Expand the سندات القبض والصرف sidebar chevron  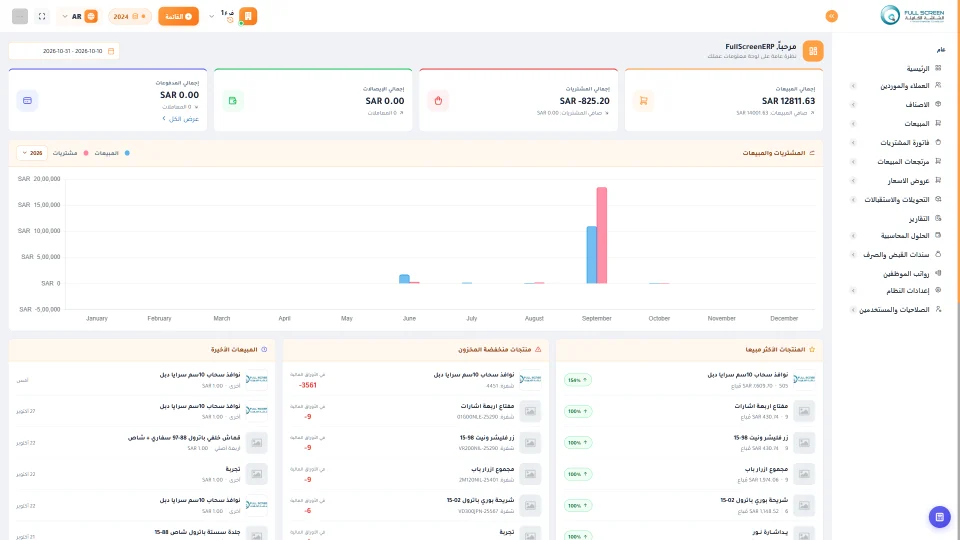[x=853, y=255]
